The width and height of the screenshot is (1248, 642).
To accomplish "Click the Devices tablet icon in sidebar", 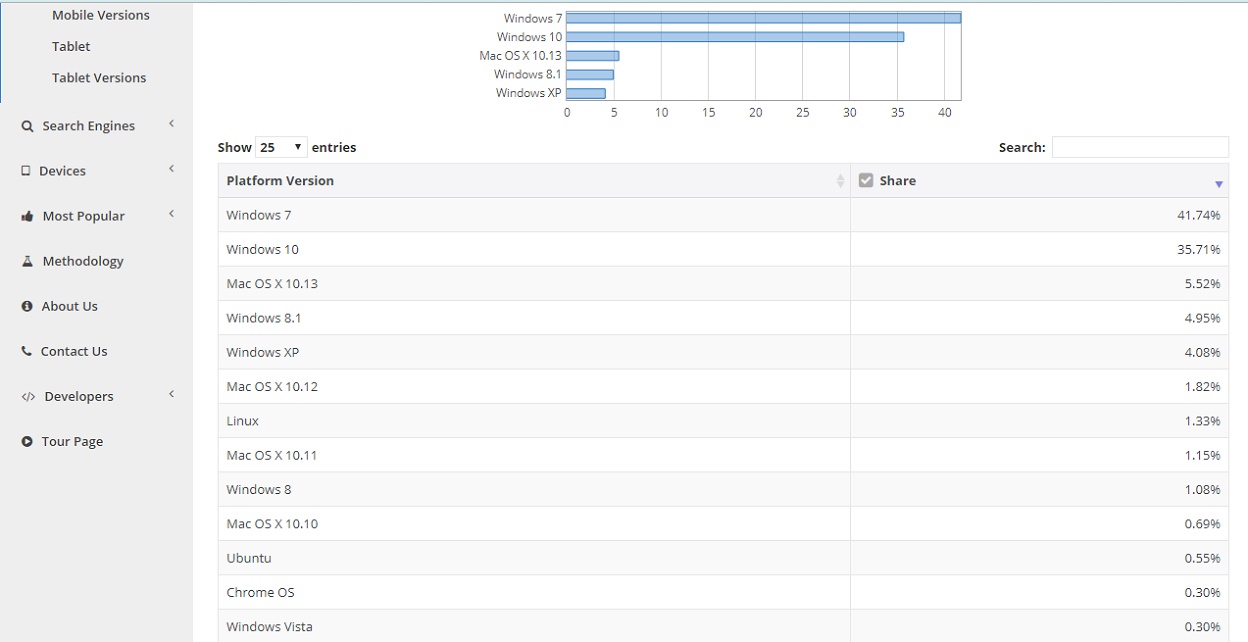I will (x=26, y=171).
